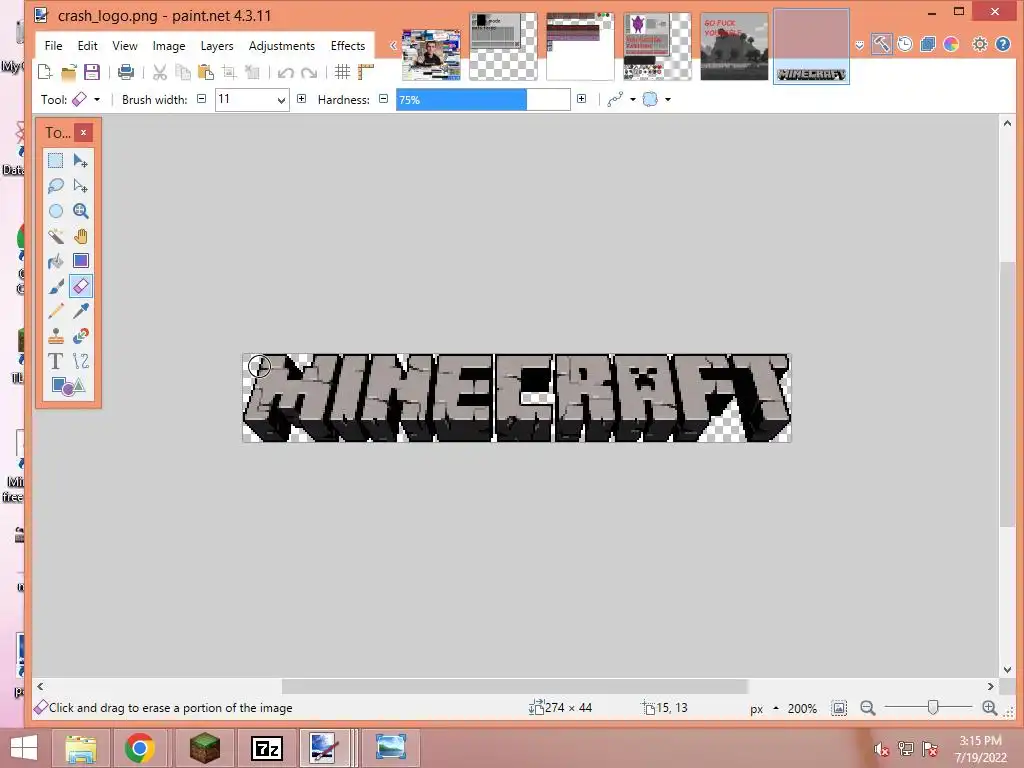This screenshot has height=768, width=1024.
Task: Choose the Lasso Select tool
Action: (x=56, y=185)
